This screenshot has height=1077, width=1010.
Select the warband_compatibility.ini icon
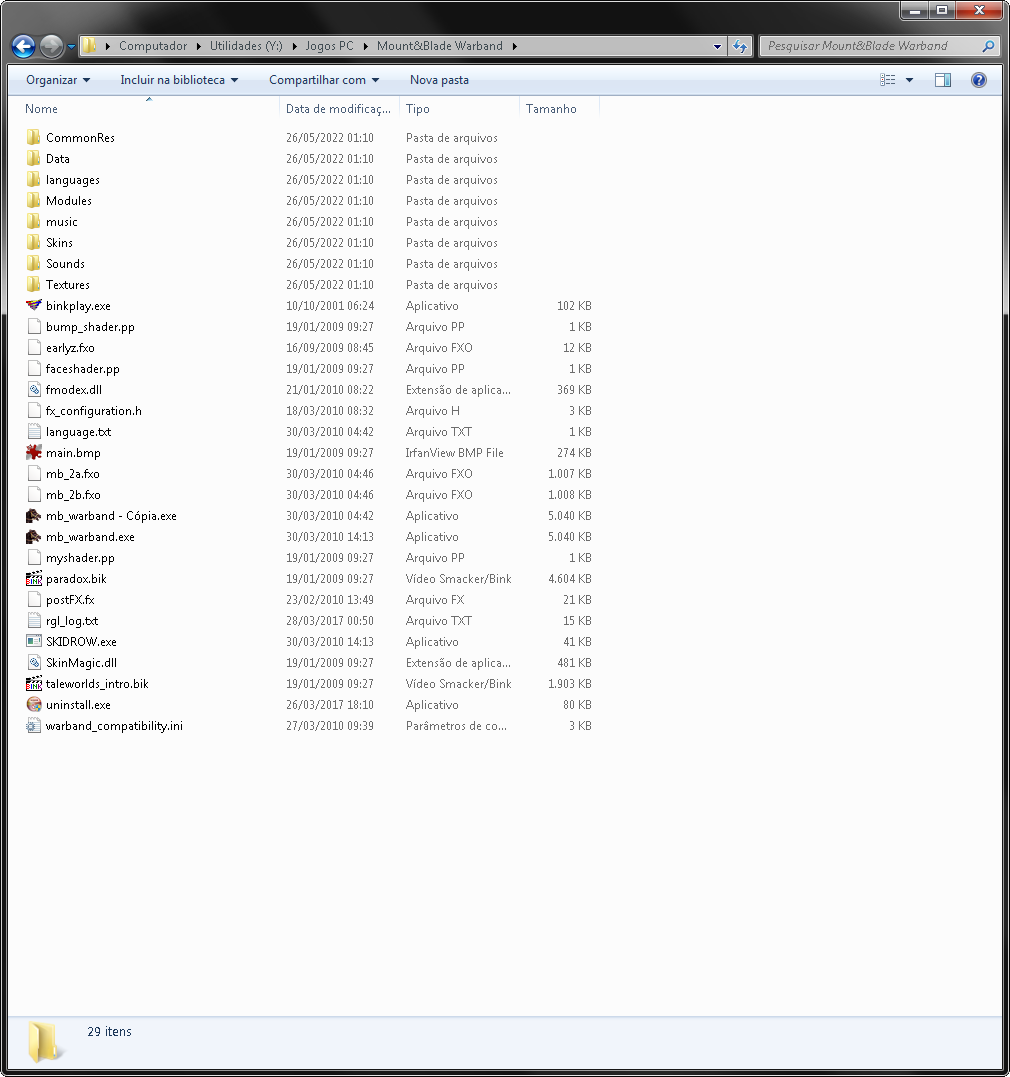pyautogui.click(x=34, y=725)
